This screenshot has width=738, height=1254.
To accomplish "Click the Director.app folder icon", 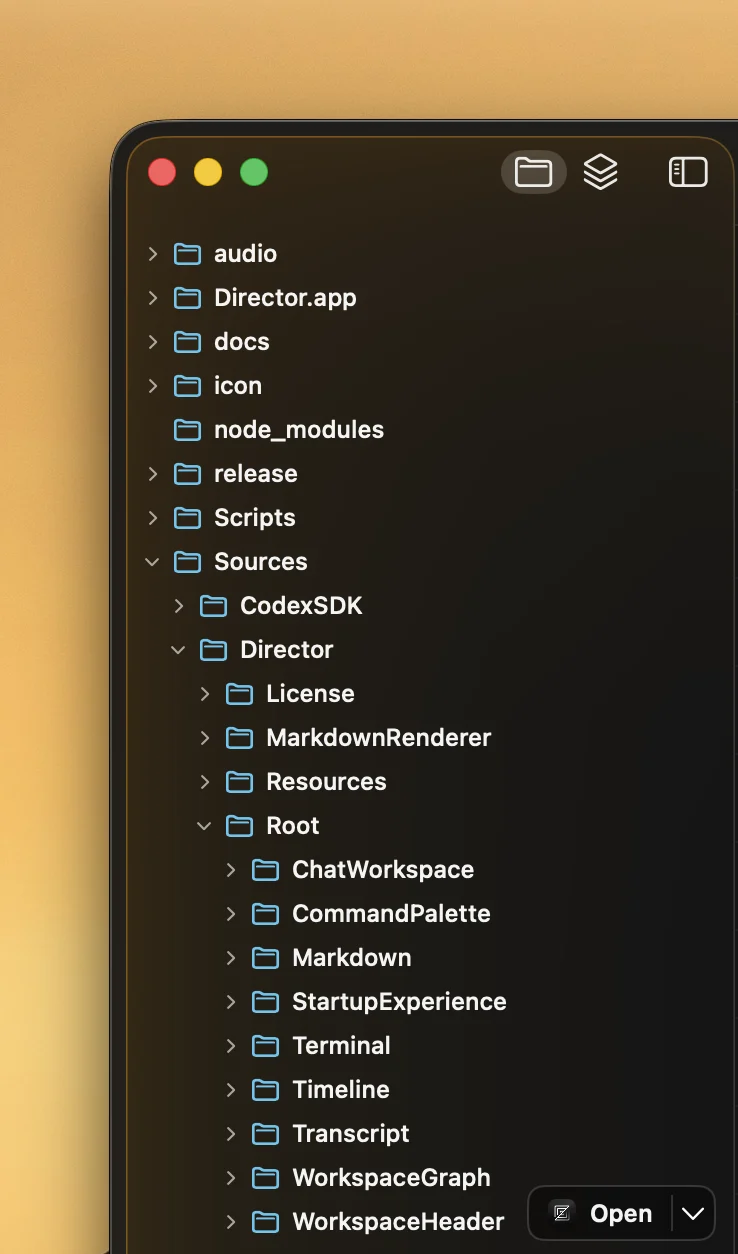I will tap(187, 298).
